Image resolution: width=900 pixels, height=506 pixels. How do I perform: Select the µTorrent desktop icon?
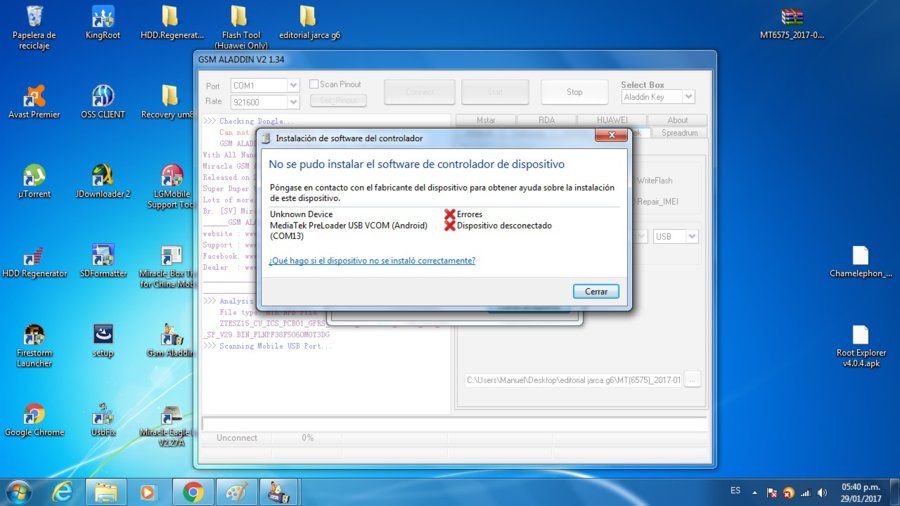[34, 181]
